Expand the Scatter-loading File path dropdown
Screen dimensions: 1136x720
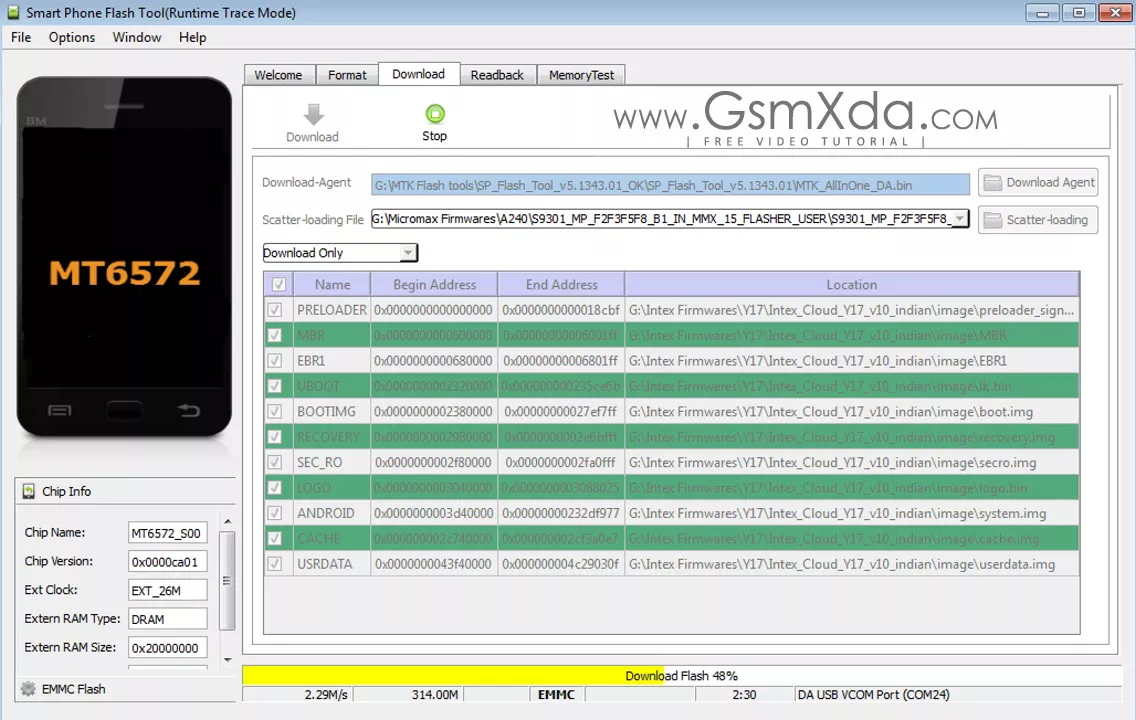(960, 219)
